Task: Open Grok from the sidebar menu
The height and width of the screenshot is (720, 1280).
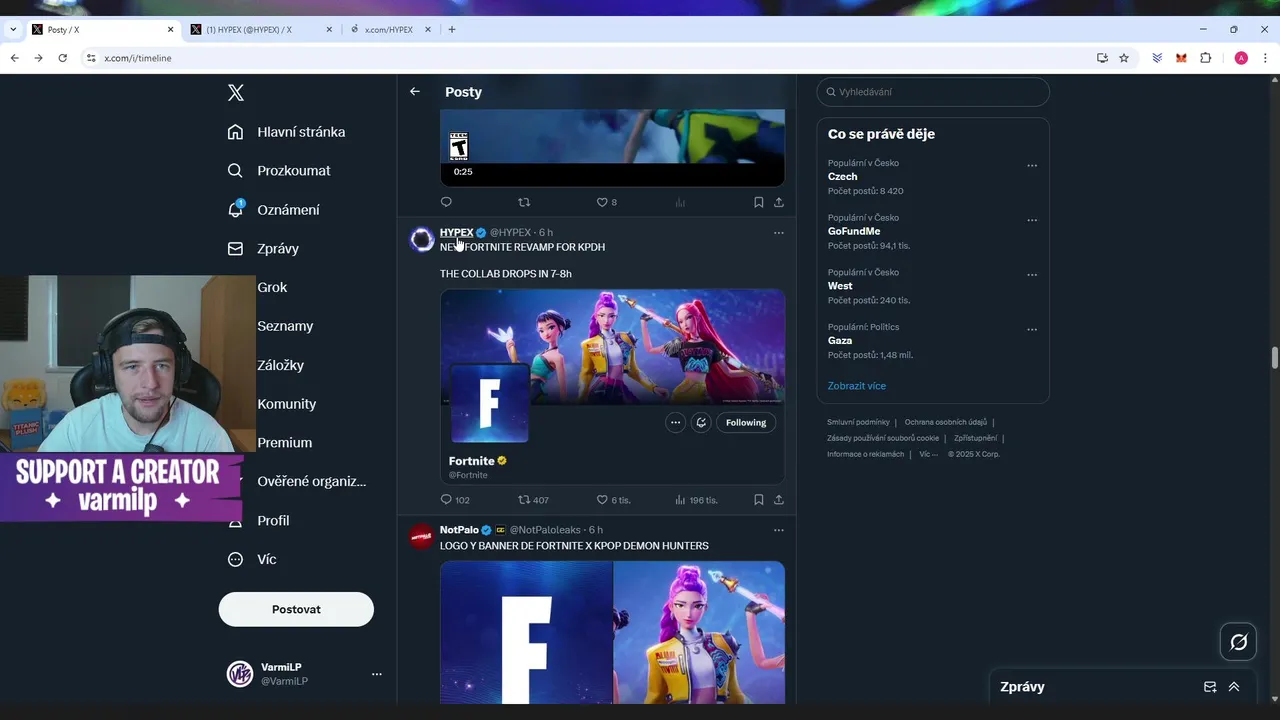Action: [x=272, y=287]
